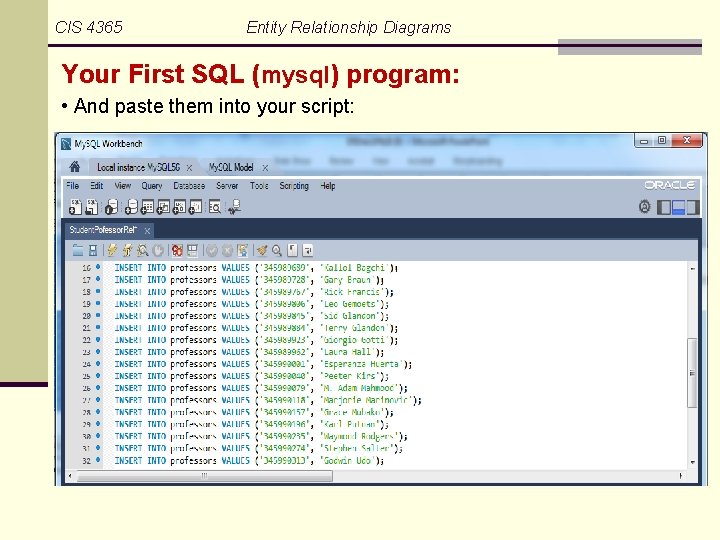The height and width of the screenshot is (540, 720).
Task: Create a new stored procedure icon
Action: 179,207
